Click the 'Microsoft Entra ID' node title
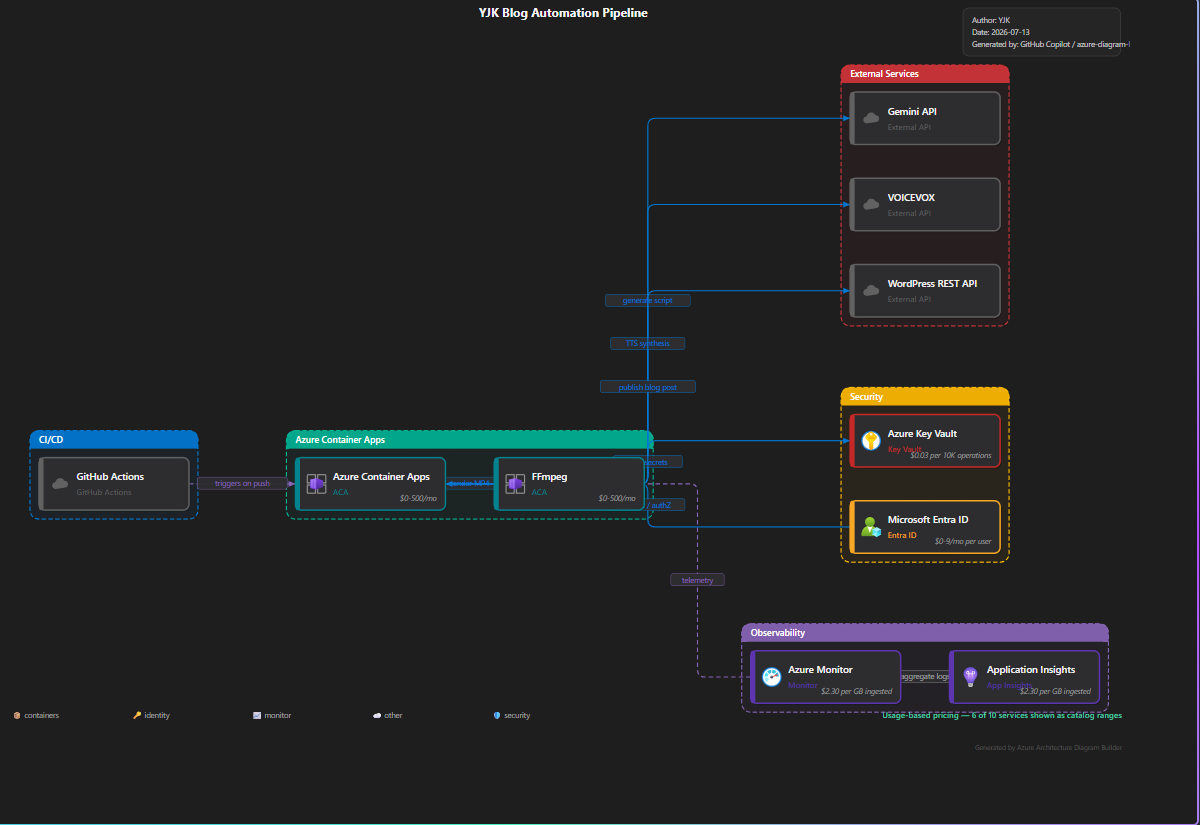 [x=928, y=520]
